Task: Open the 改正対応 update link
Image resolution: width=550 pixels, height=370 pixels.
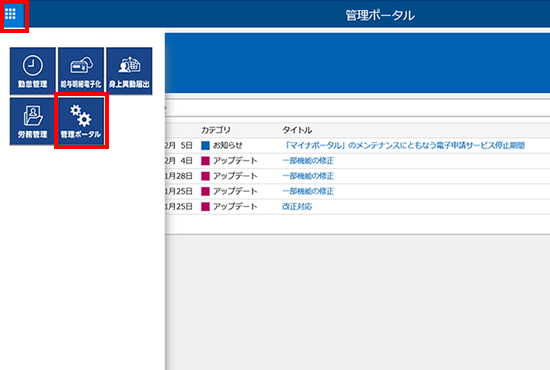Action: [x=297, y=207]
